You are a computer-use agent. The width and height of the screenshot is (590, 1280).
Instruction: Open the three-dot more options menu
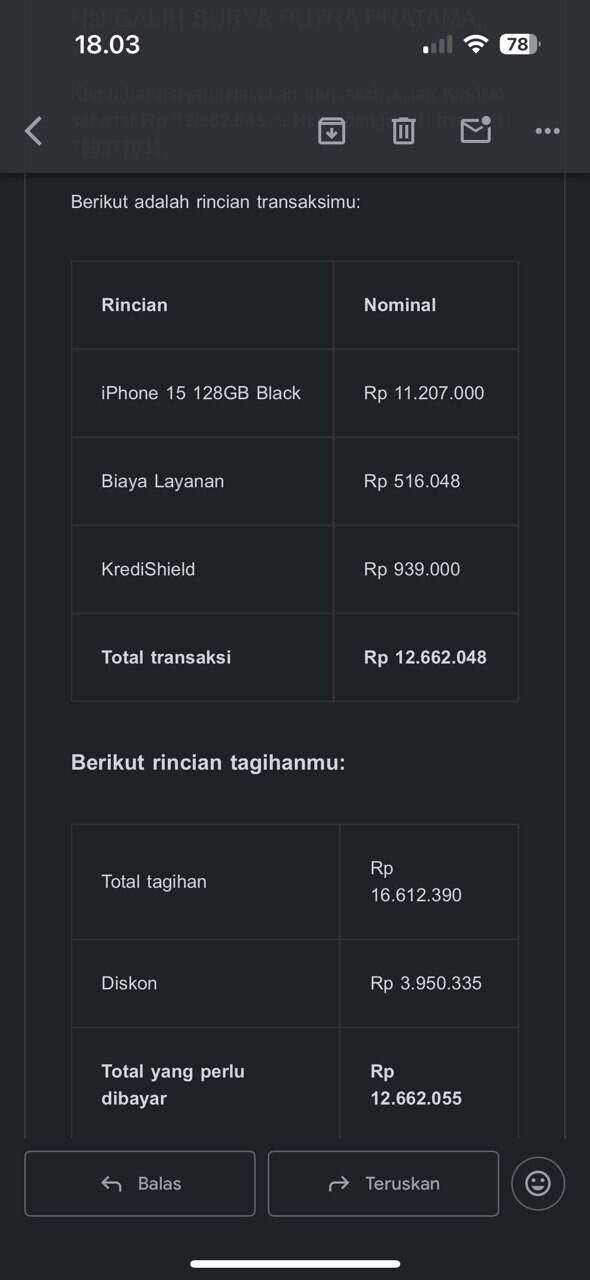pos(547,131)
